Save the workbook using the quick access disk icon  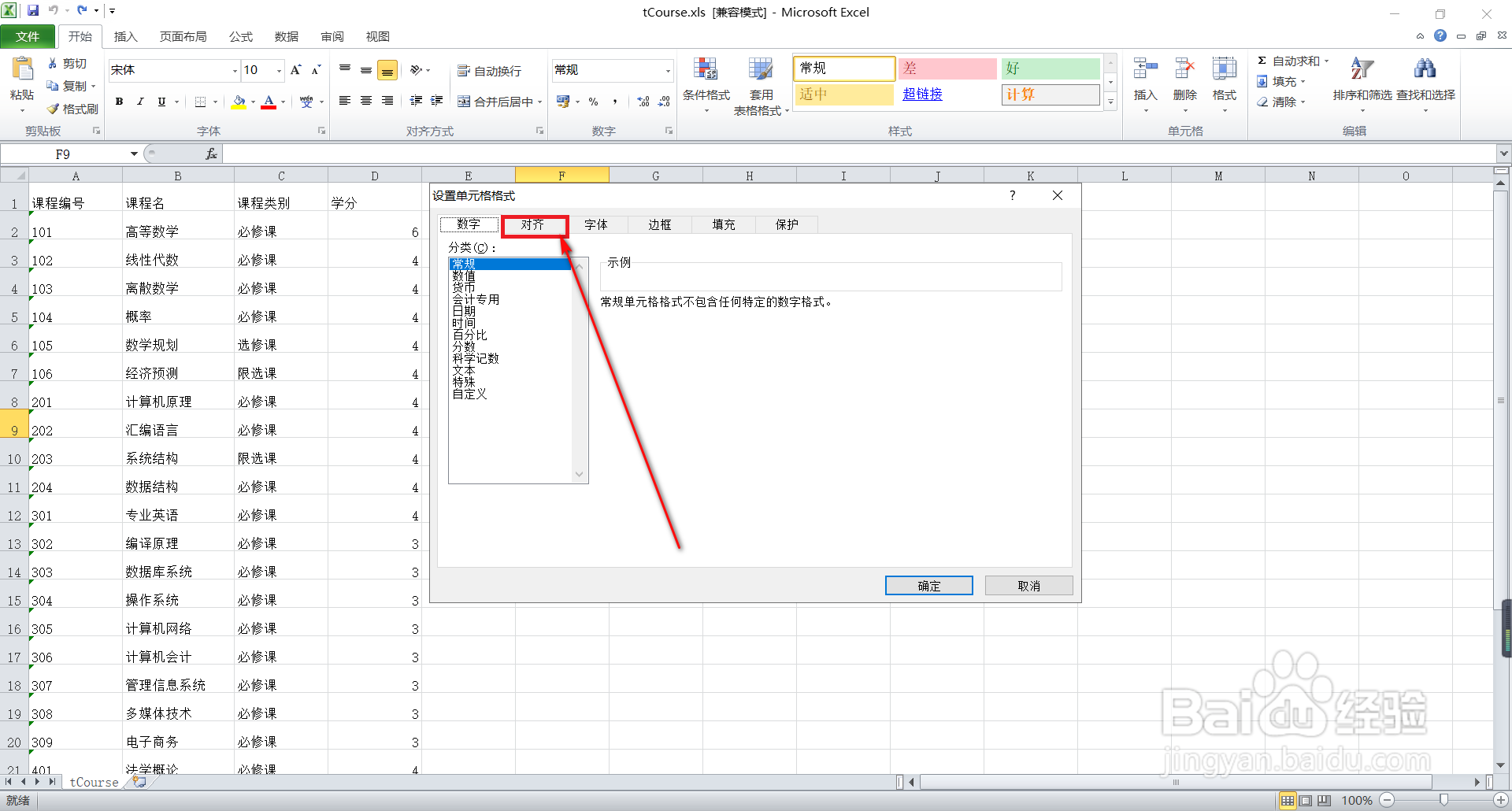coord(33,10)
